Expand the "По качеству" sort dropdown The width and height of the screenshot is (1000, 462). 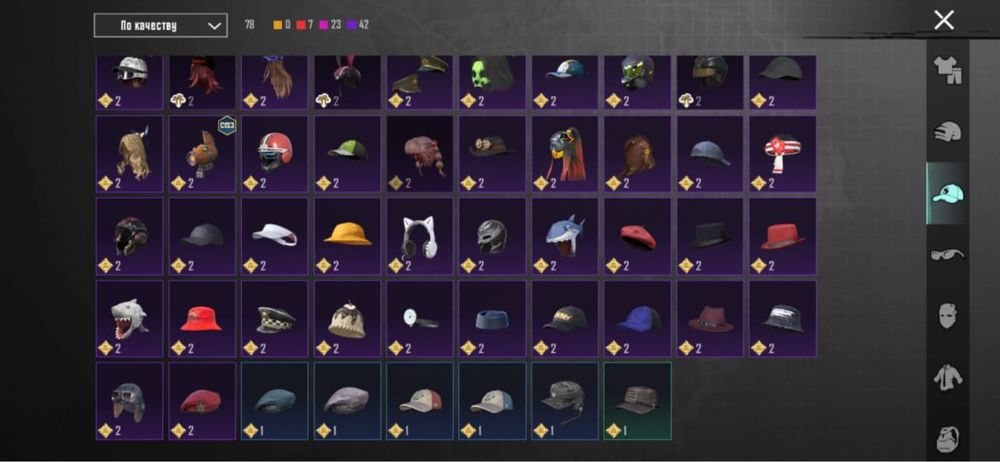pos(161,26)
